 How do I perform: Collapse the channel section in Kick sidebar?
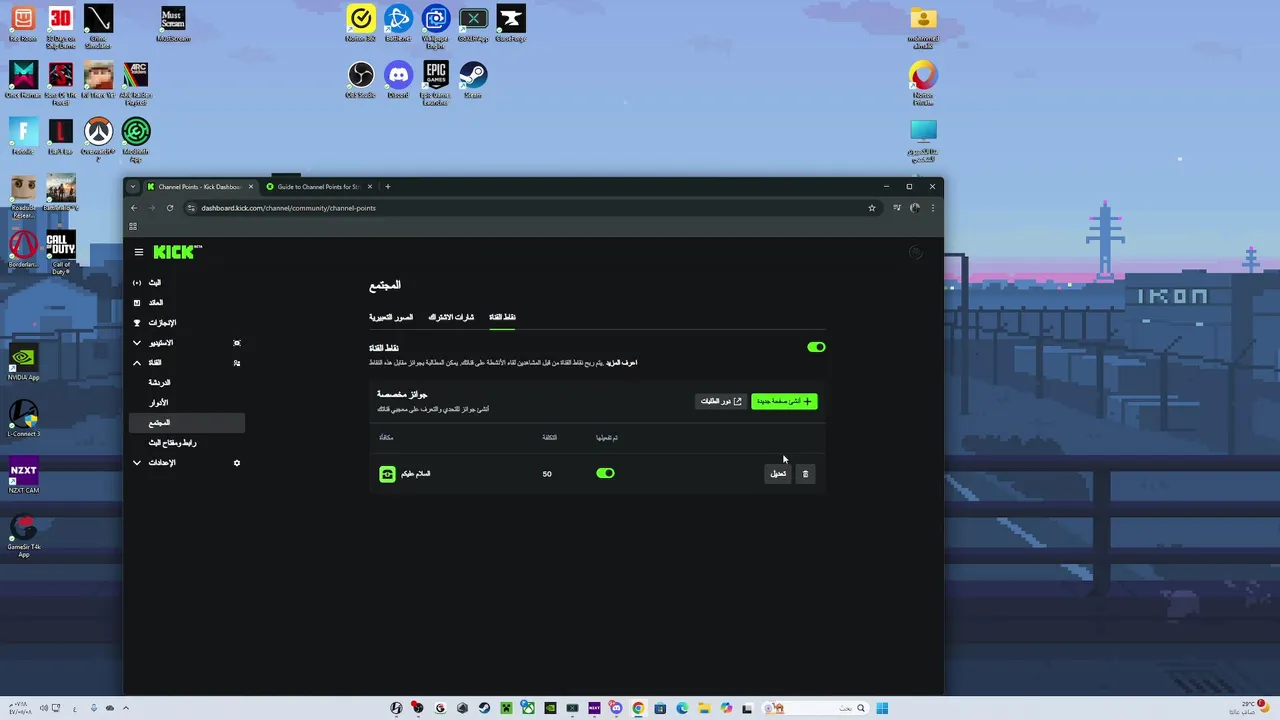pyautogui.click(x=137, y=363)
